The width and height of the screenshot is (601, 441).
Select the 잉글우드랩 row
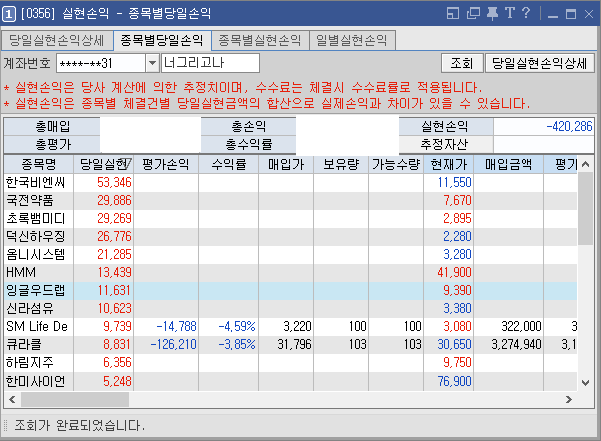pyautogui.click(x=290, y=290)
